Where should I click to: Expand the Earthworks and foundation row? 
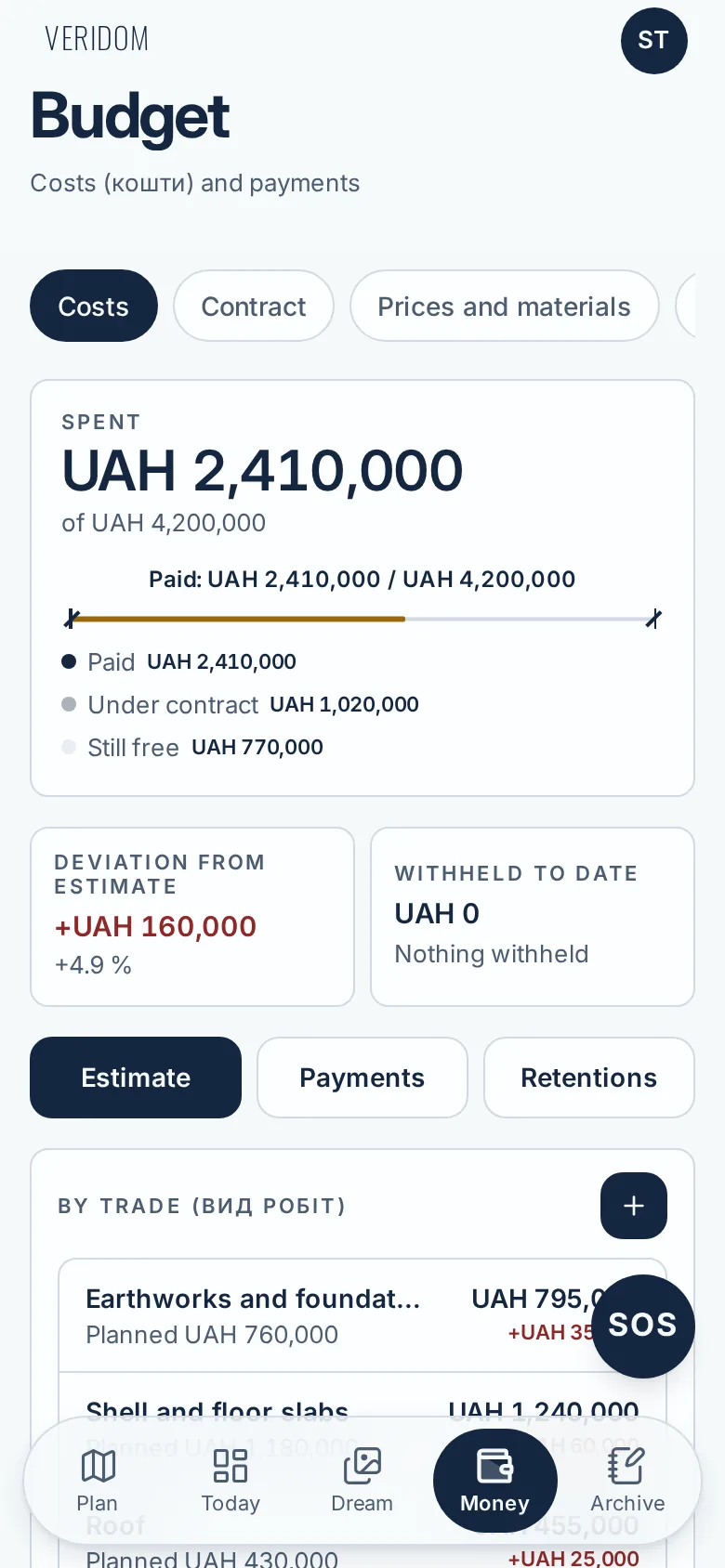click(362, 1315)
